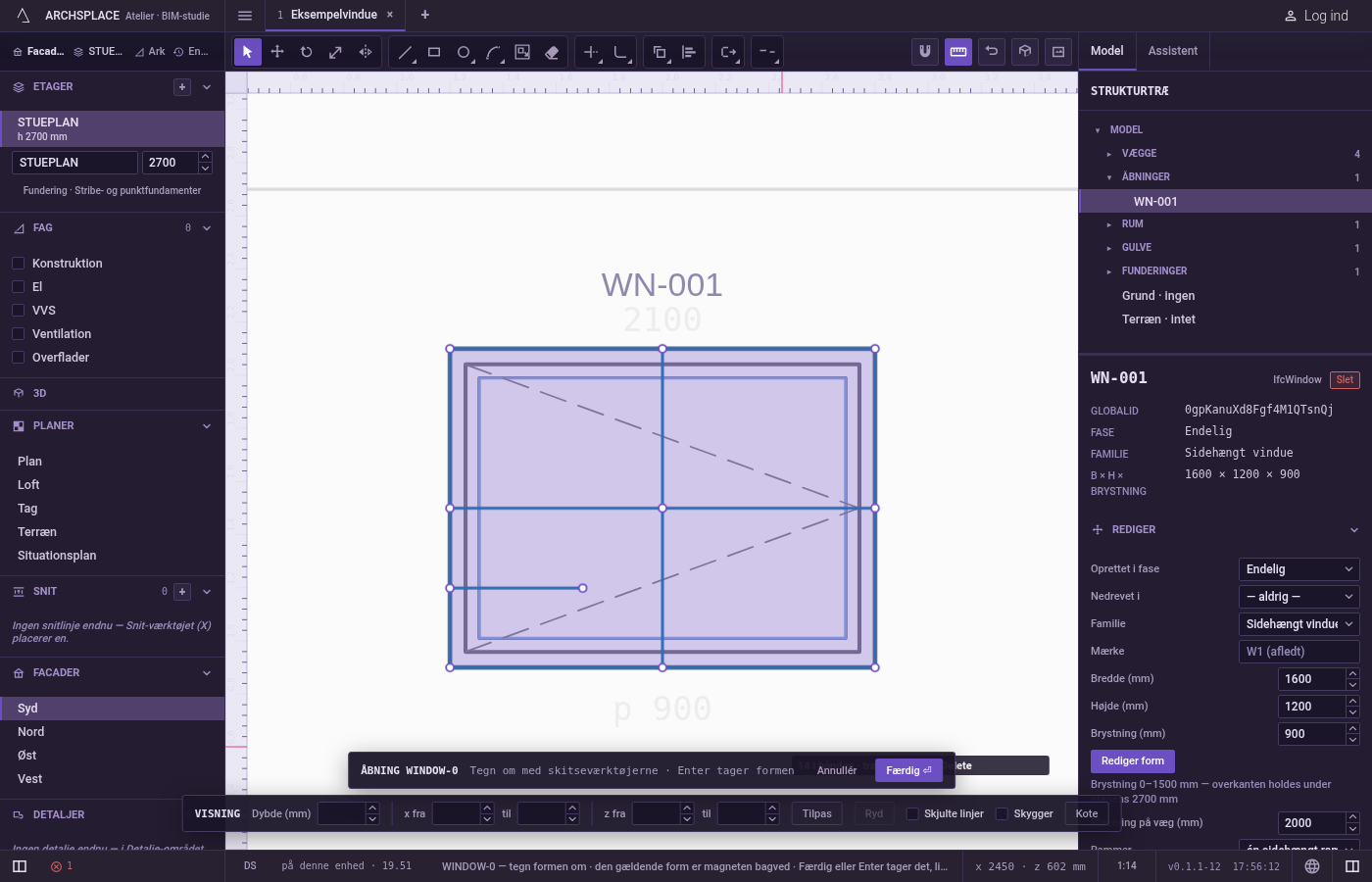
Task: Check the VVS discipline box
Action: [x=18, y=310]
